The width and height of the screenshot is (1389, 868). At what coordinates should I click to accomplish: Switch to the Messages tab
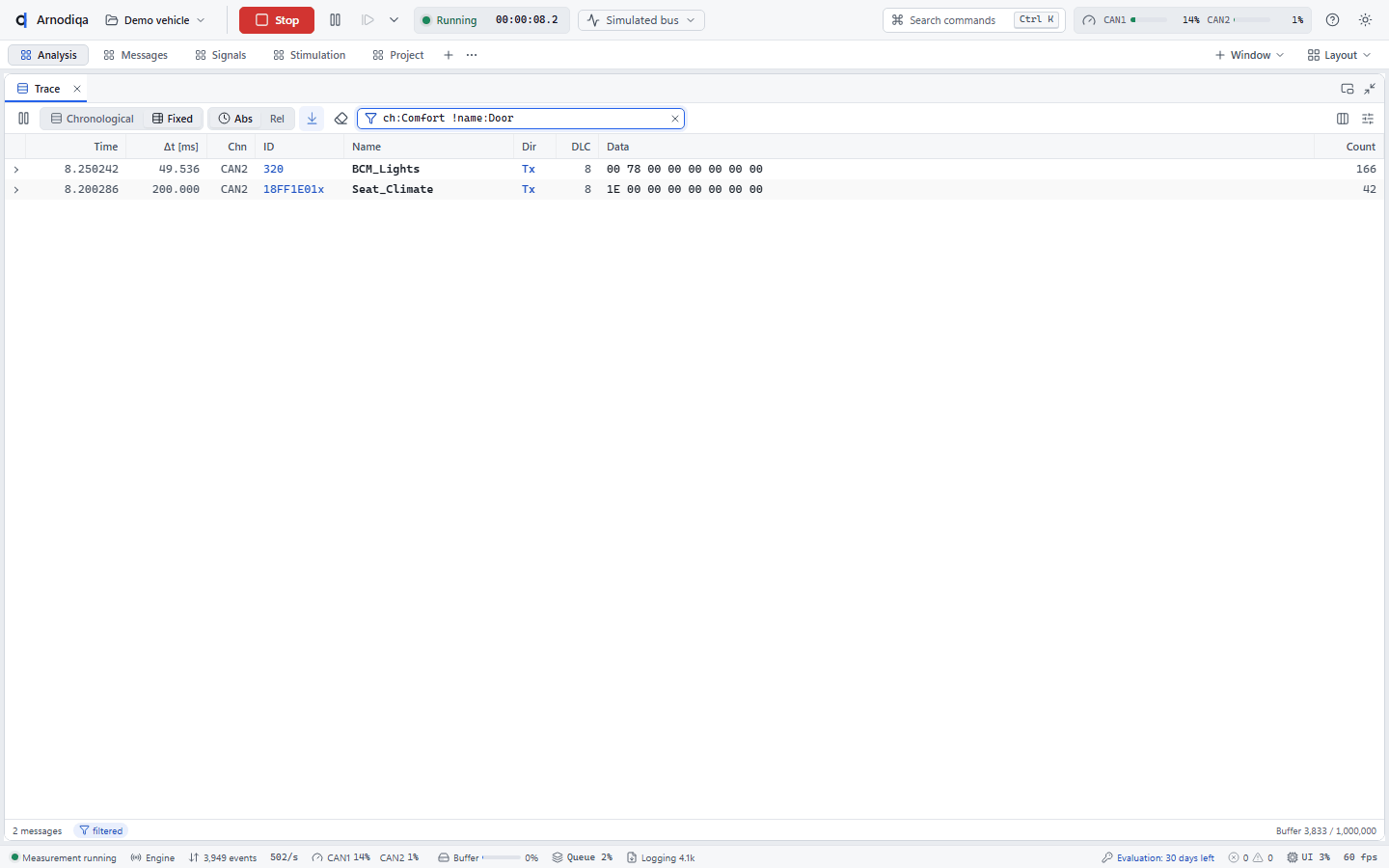pyautogui.click(x=135, y=55)
